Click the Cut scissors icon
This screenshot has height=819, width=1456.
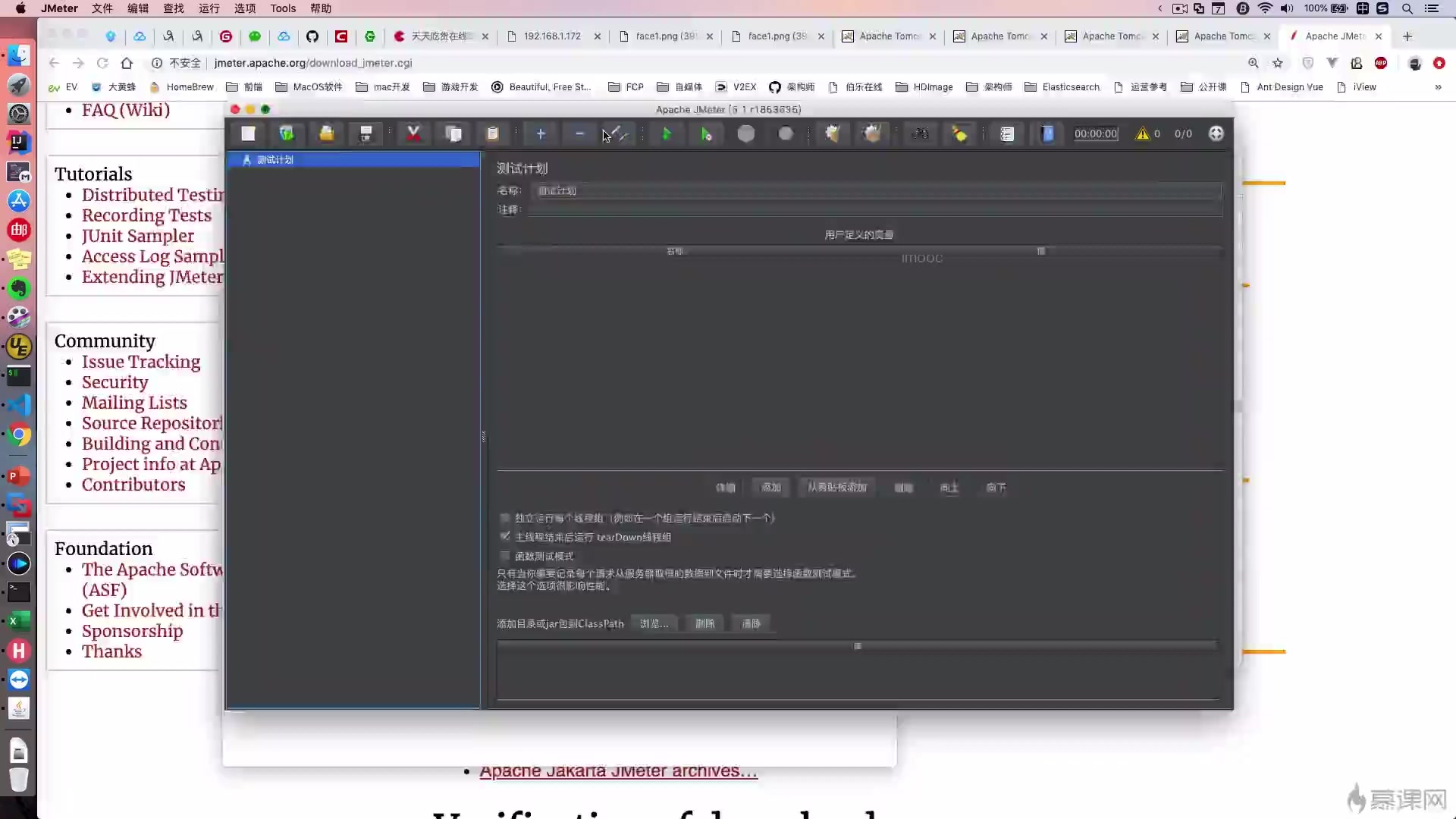[x=413, y=133]
